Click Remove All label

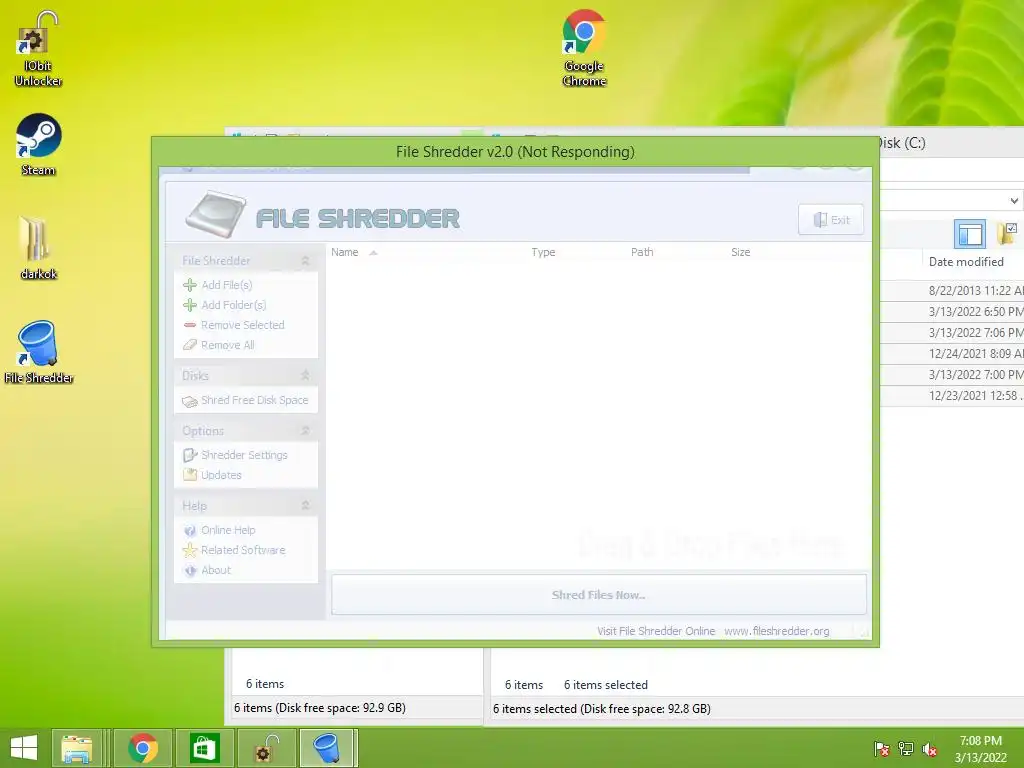pos(228,345)
